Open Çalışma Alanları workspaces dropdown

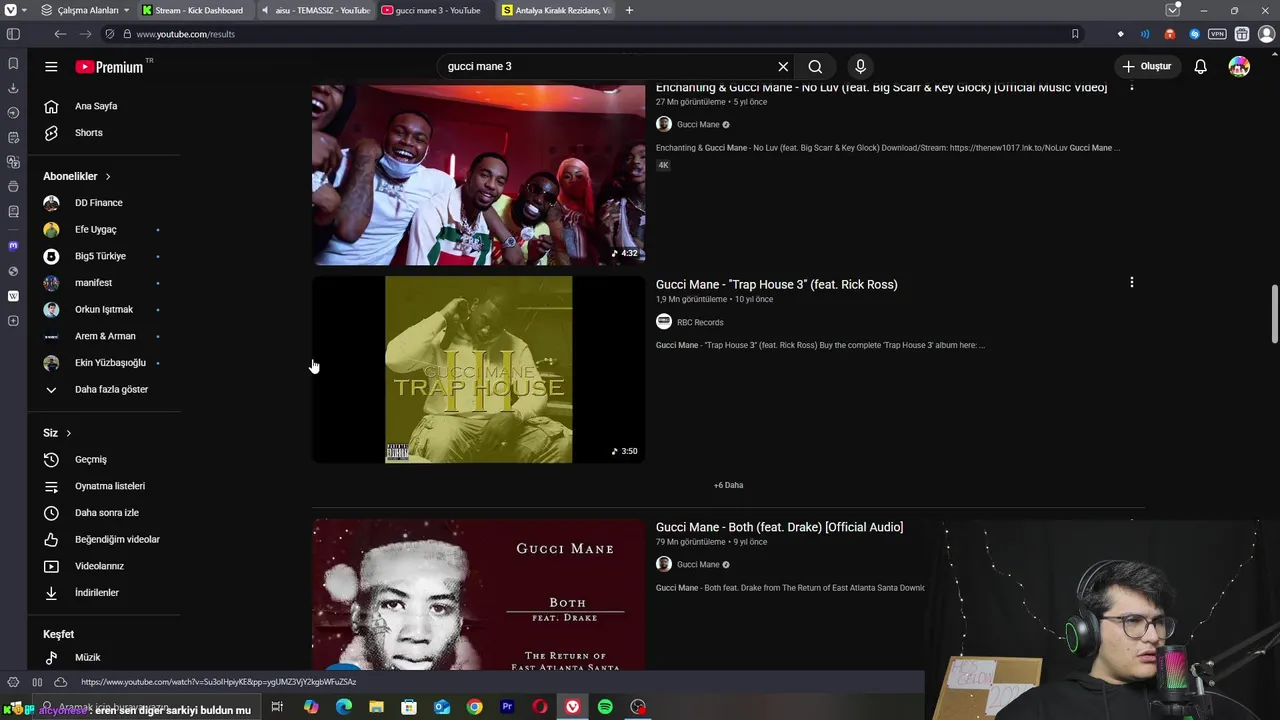(x=84, y=10)
